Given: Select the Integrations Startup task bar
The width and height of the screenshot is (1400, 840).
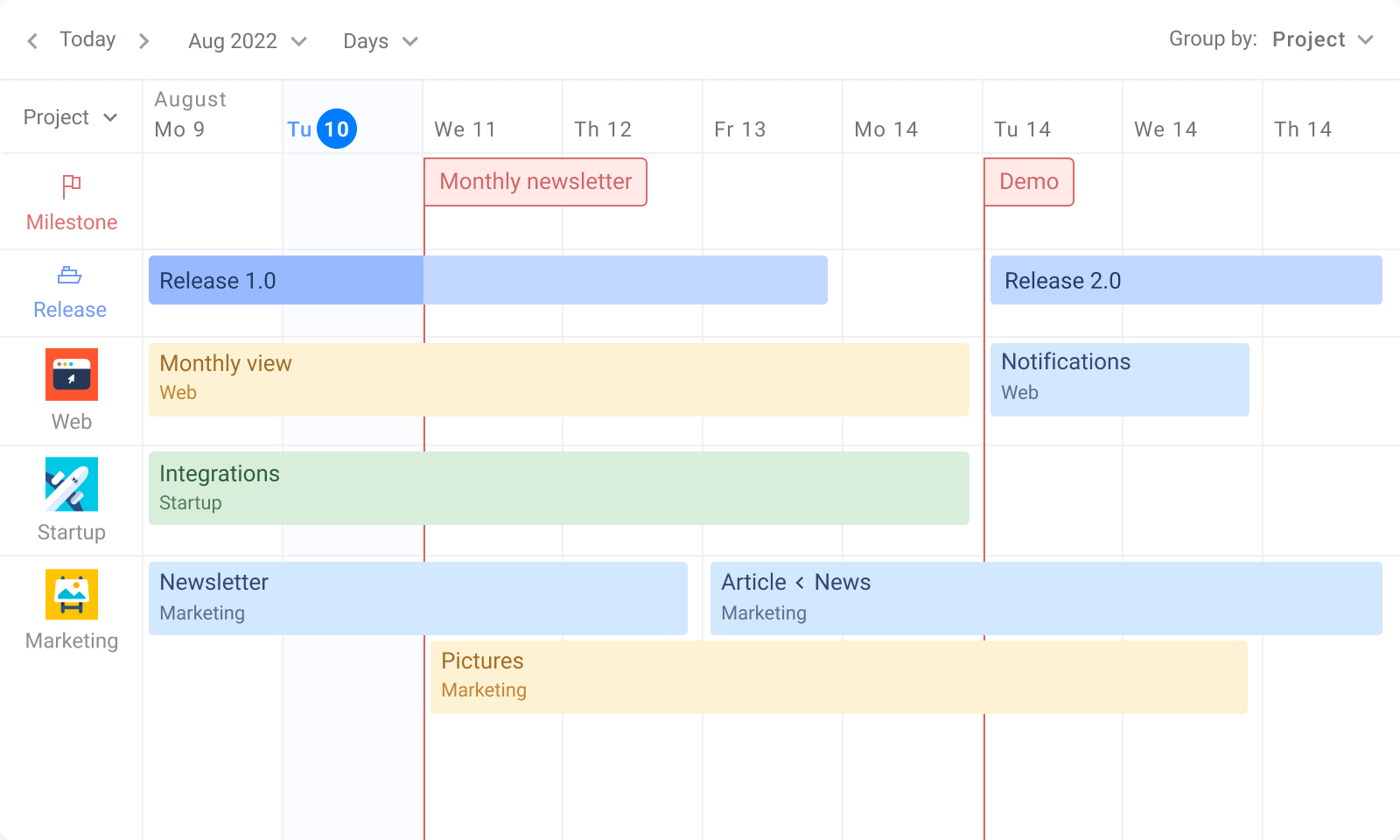Looking at the screenshot, I should [x=558, y=488].
